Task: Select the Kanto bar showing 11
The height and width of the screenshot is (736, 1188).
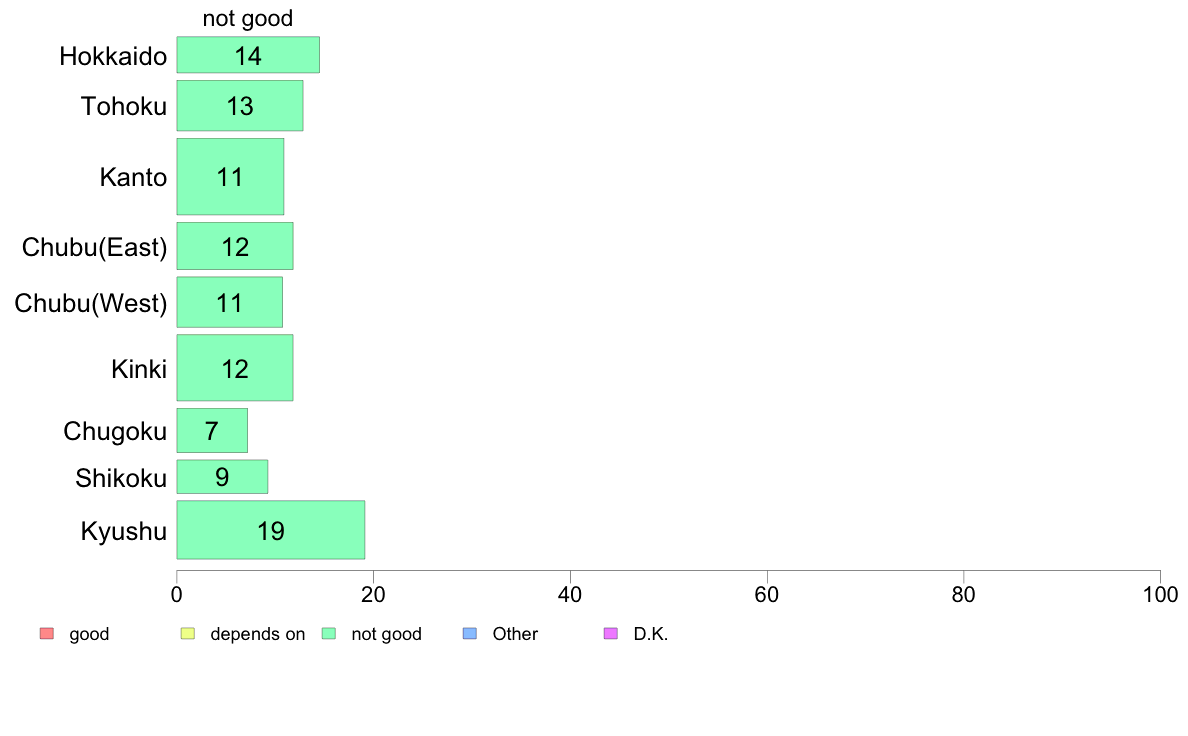Action: pos(230,177)
